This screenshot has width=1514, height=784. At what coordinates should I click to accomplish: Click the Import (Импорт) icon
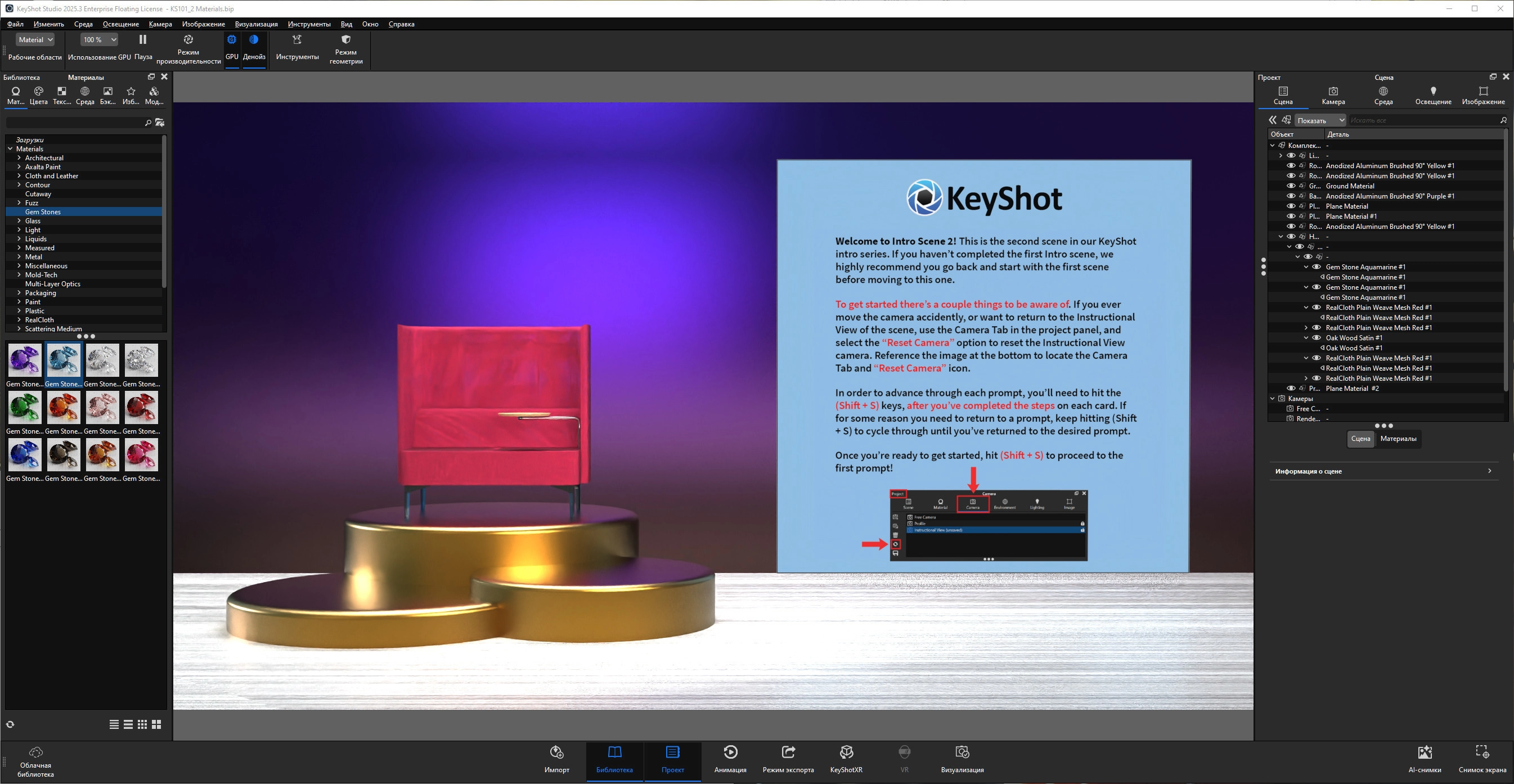(x=556, y=753)
